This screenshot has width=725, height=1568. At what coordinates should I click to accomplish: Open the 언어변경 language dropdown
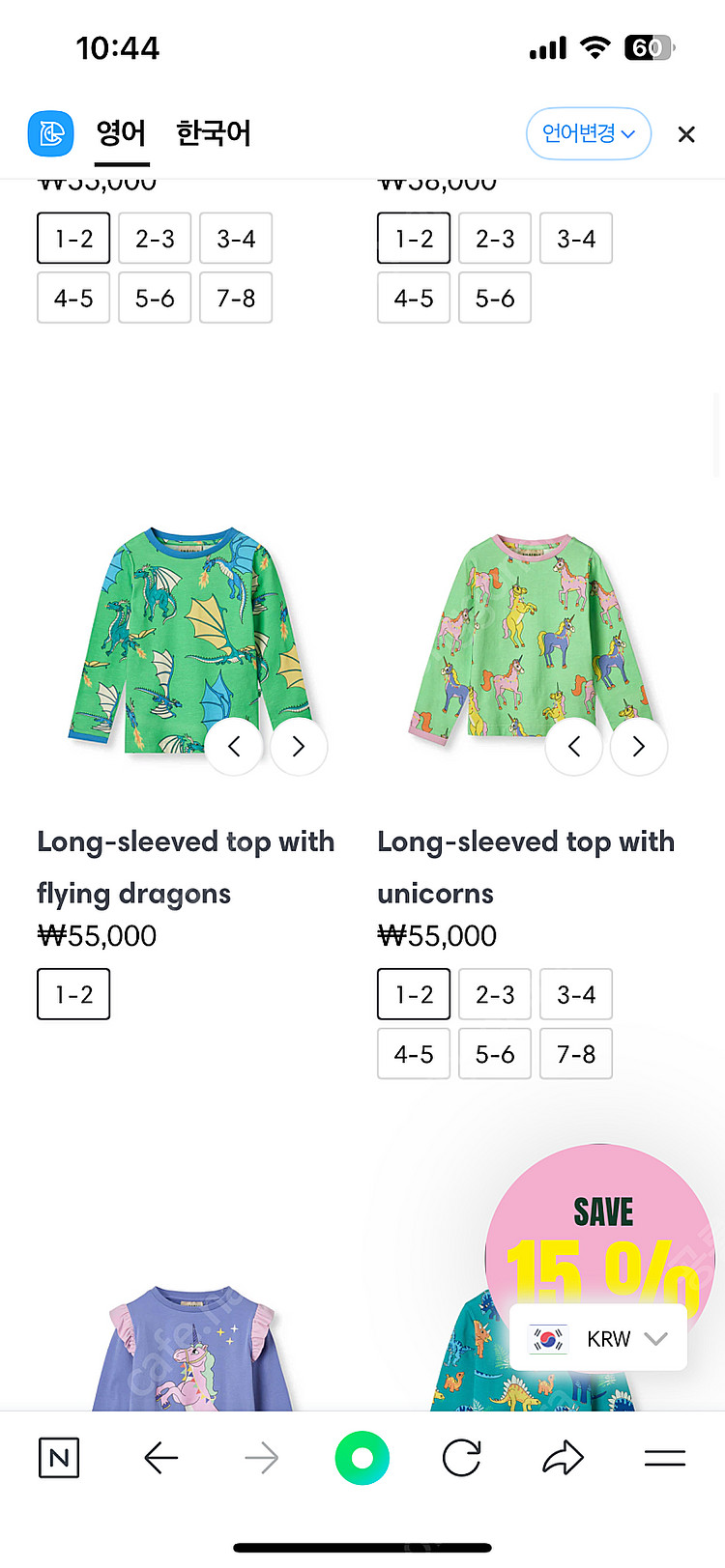pyautogui.click(x=589, y=133)
